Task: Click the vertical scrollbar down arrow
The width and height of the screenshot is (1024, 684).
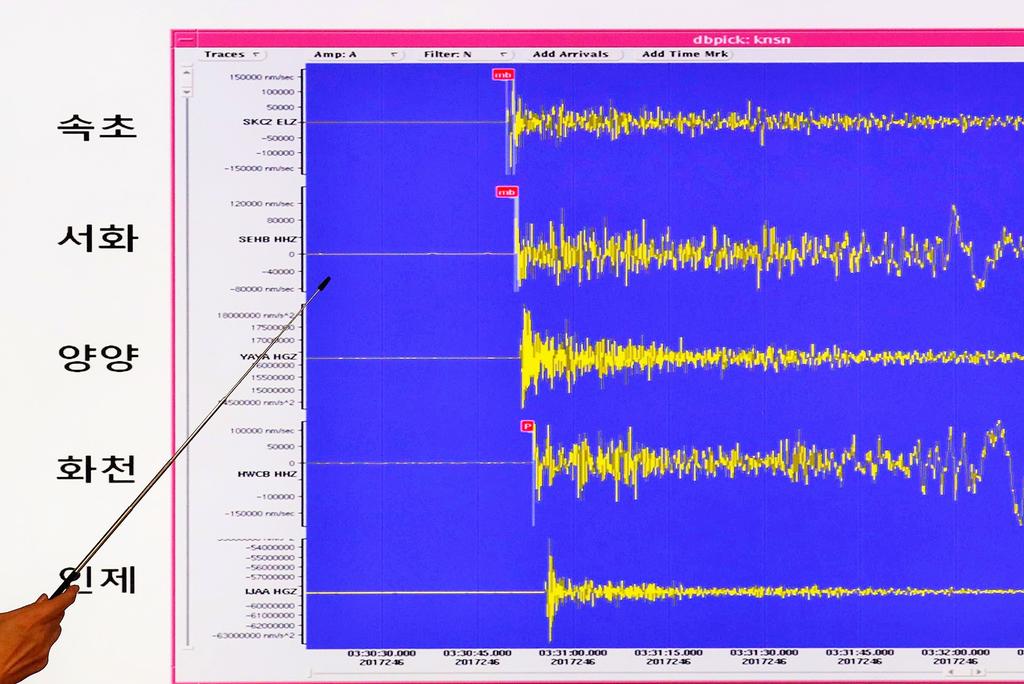Action: [x=185, y=92]
